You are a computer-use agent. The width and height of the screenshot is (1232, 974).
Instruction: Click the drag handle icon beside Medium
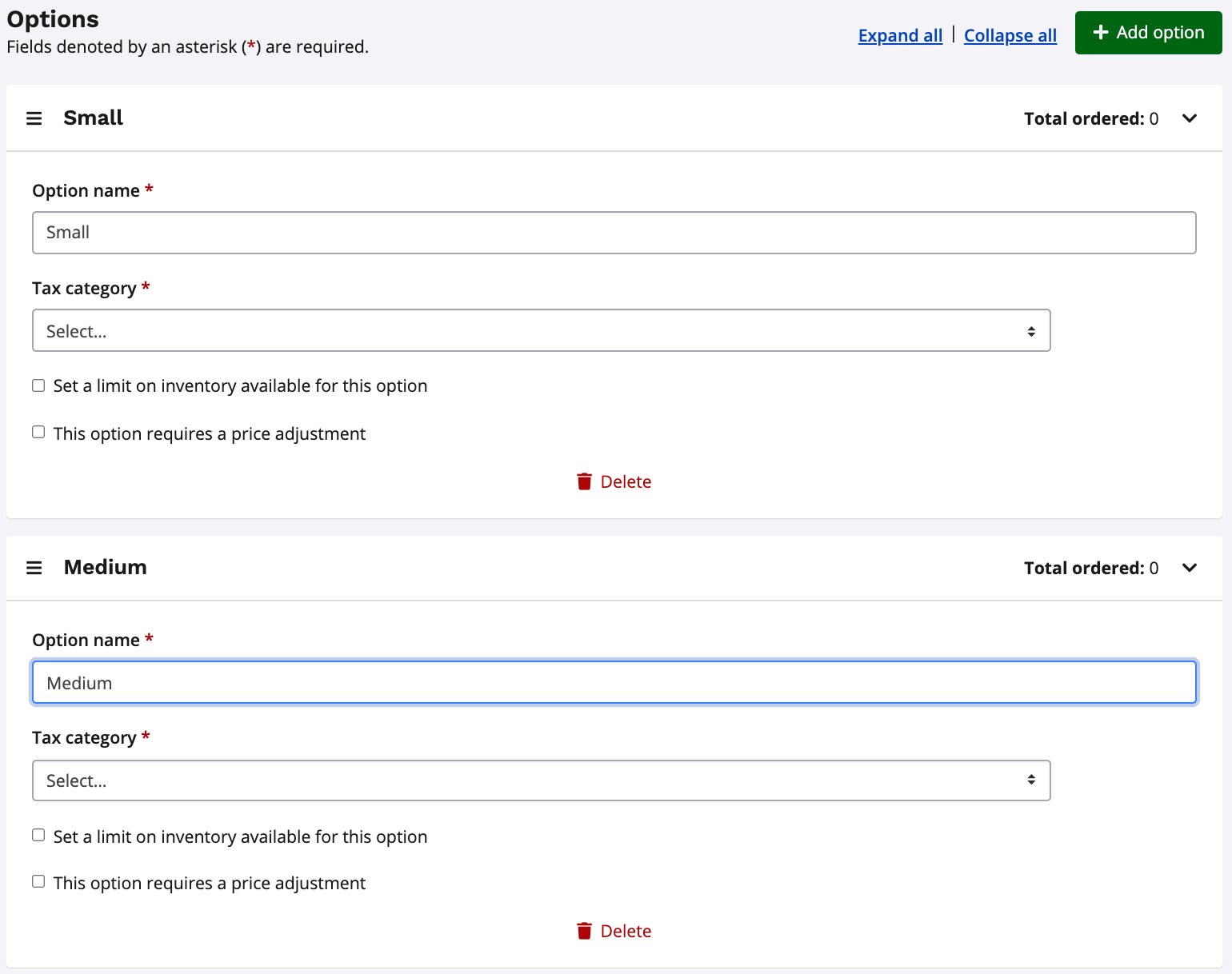click(x=34, y=568)
